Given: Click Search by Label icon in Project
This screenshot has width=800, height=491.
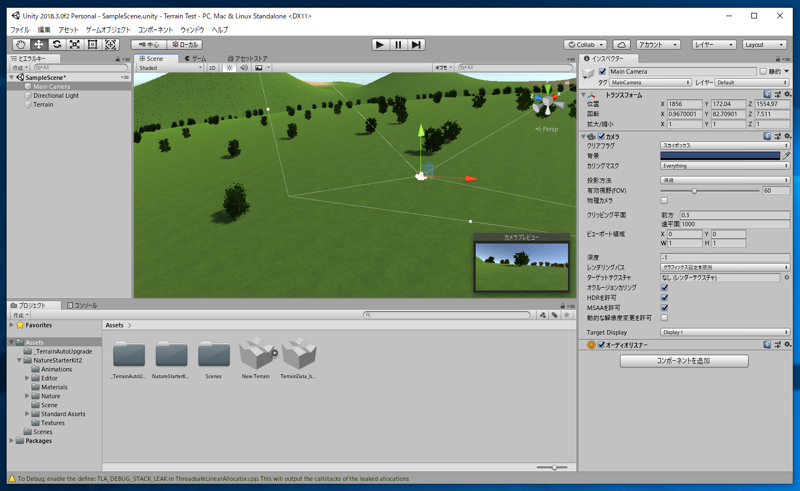Looking at the screenshot, I should click(555, 315).
